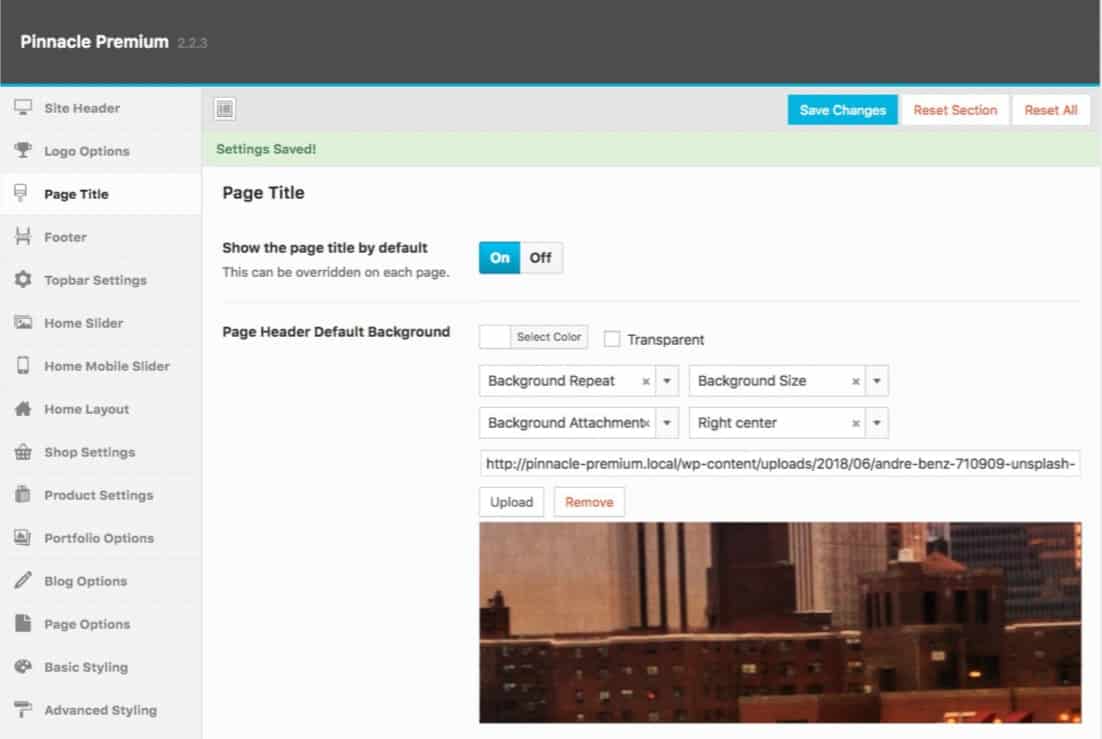Click the Reset Section button
The image size is (1102, 739).
[x=955, y=110]
